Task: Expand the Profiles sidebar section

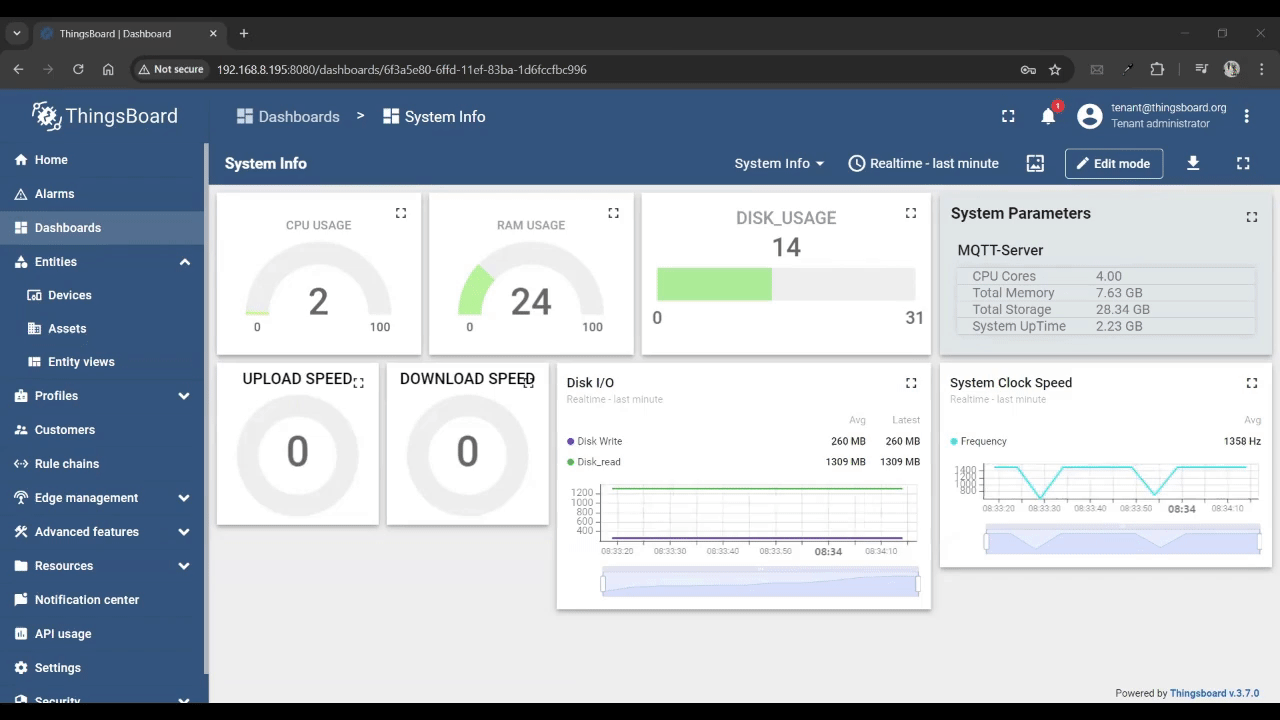Action: (184, 396)
